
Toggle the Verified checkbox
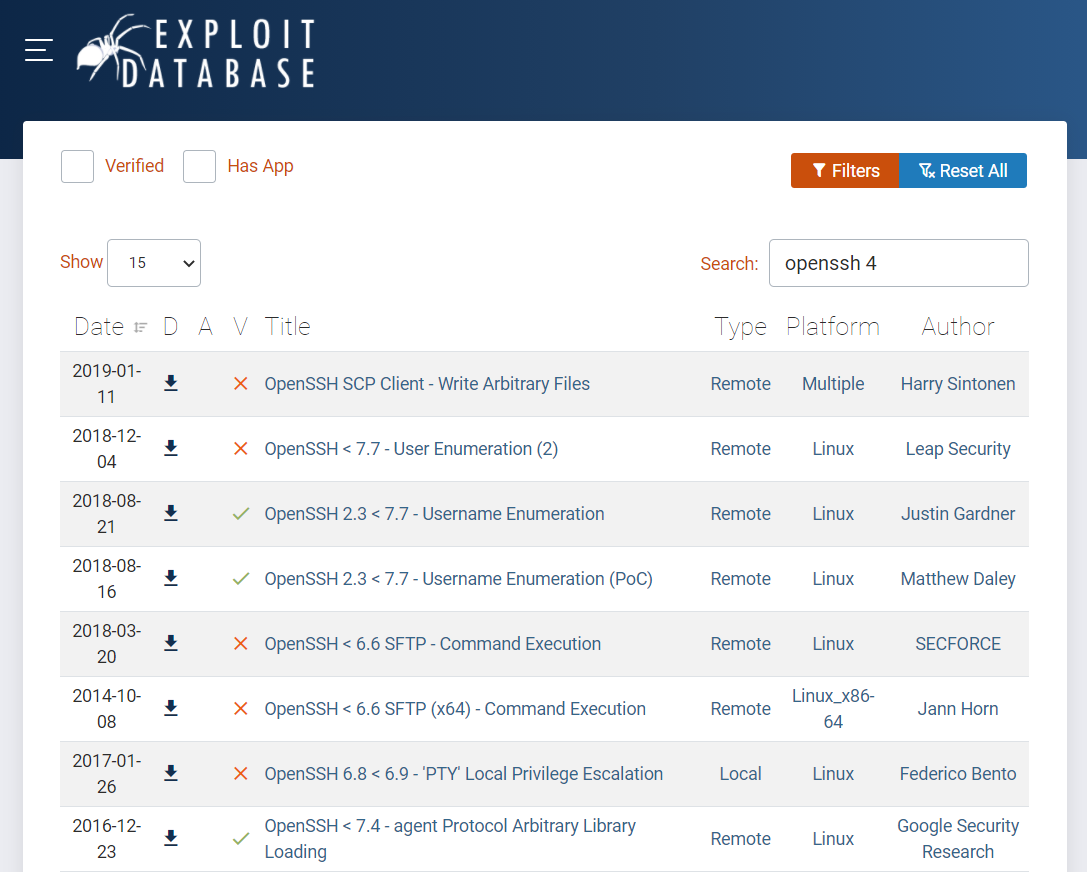tap(78, 166)
